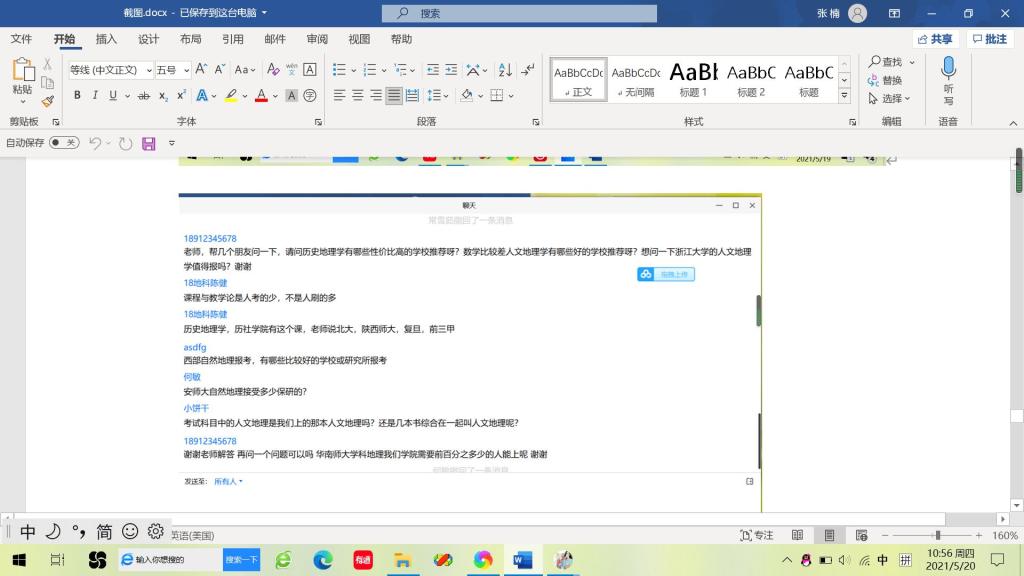1024x576 pixels.
Task: Click the 共享 share button
Action: click(935, 39)
